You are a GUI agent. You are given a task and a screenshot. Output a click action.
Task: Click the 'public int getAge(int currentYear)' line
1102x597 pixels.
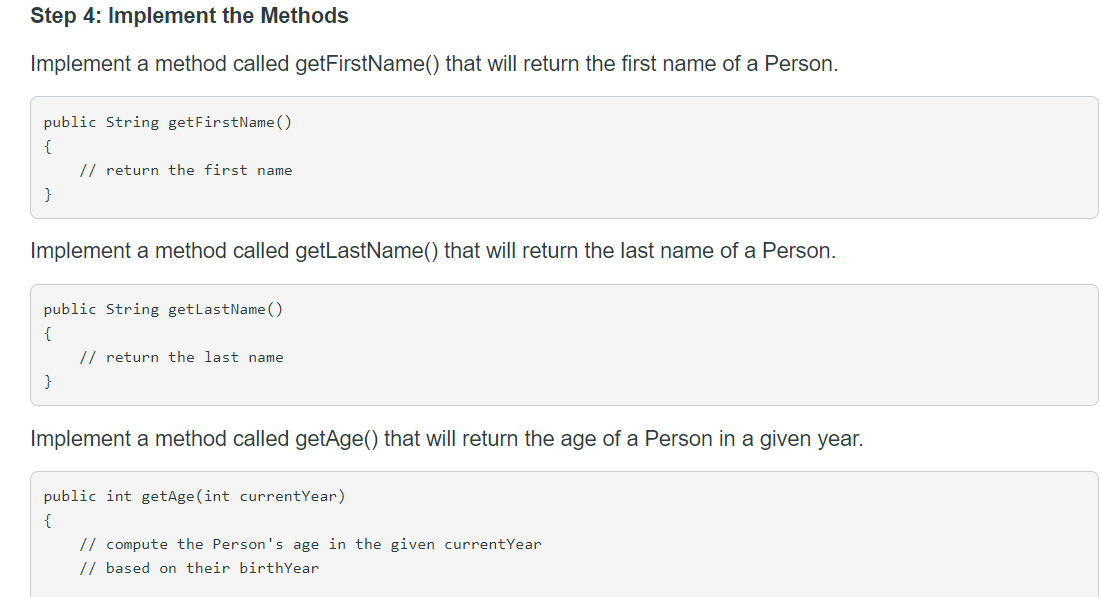click(x=195, y=496)
